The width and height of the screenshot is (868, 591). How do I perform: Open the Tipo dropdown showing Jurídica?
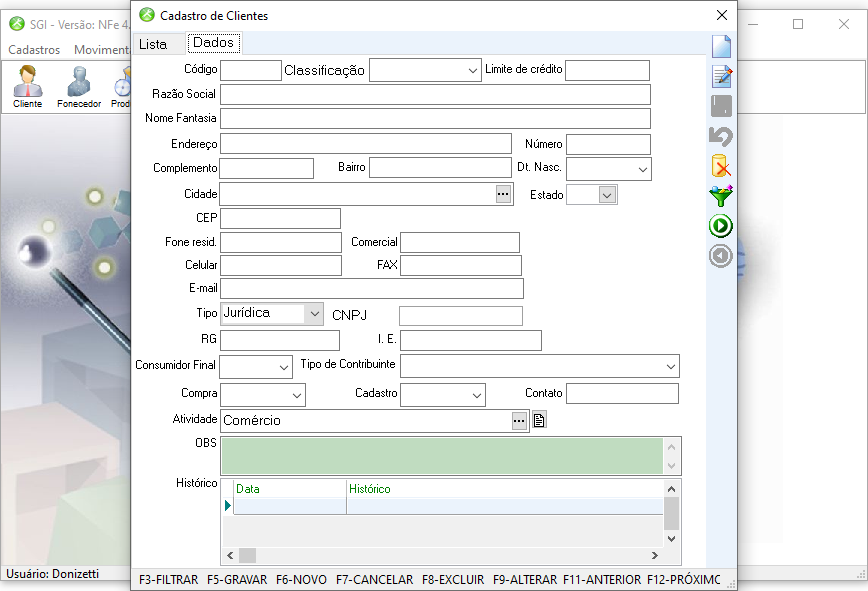click(314, 314)
